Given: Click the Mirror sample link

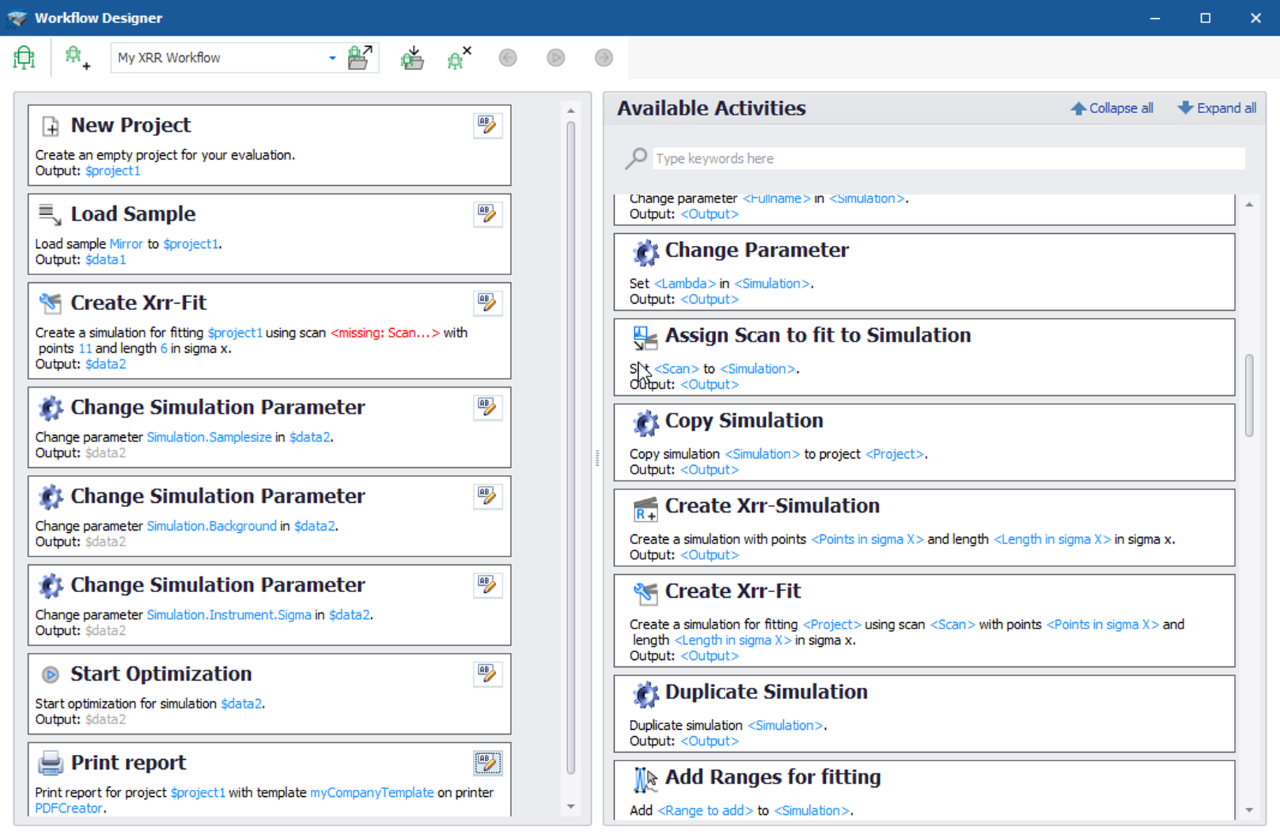Looking at the screenshot, I should [126, 244].
